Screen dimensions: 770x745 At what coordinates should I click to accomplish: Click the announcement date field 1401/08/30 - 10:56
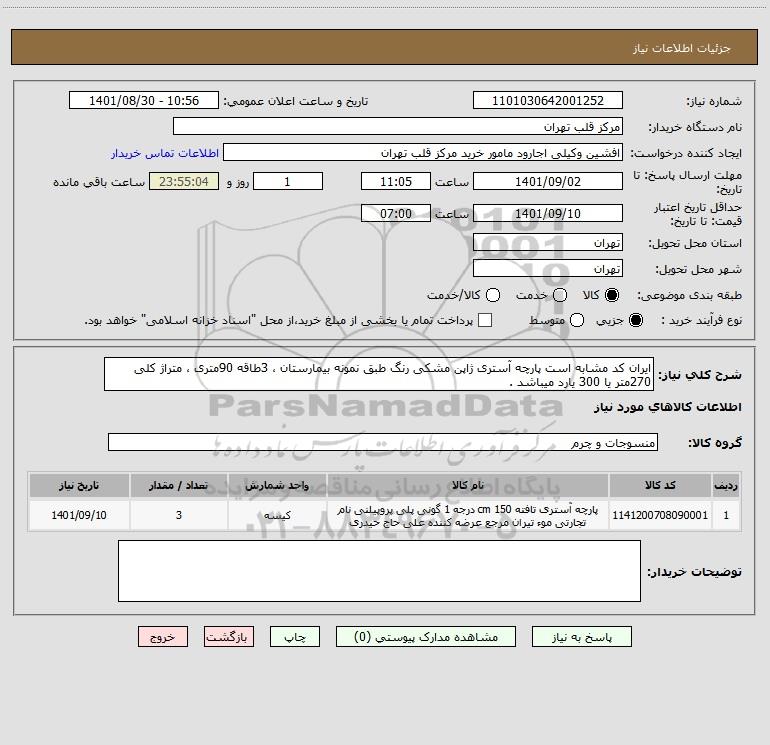pyautogui.click(x=144, y=101)
